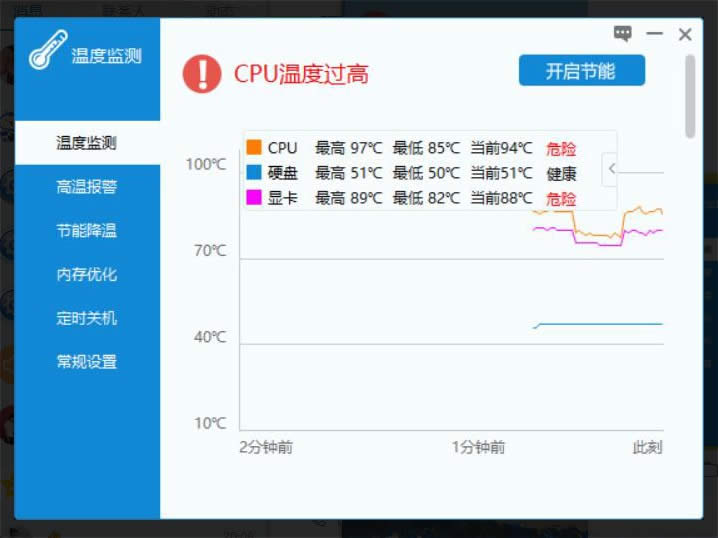Click the 此刻 time axis label
The image size is (718, 538).
click(647, 447)
